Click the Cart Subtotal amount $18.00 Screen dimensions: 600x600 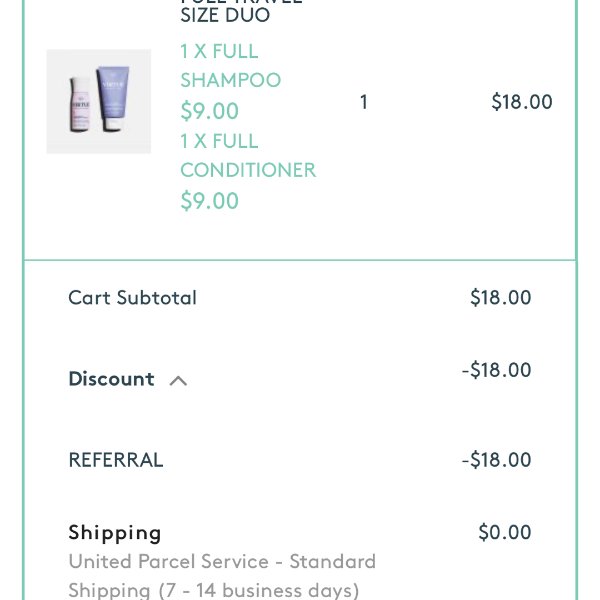pos(501,297)
